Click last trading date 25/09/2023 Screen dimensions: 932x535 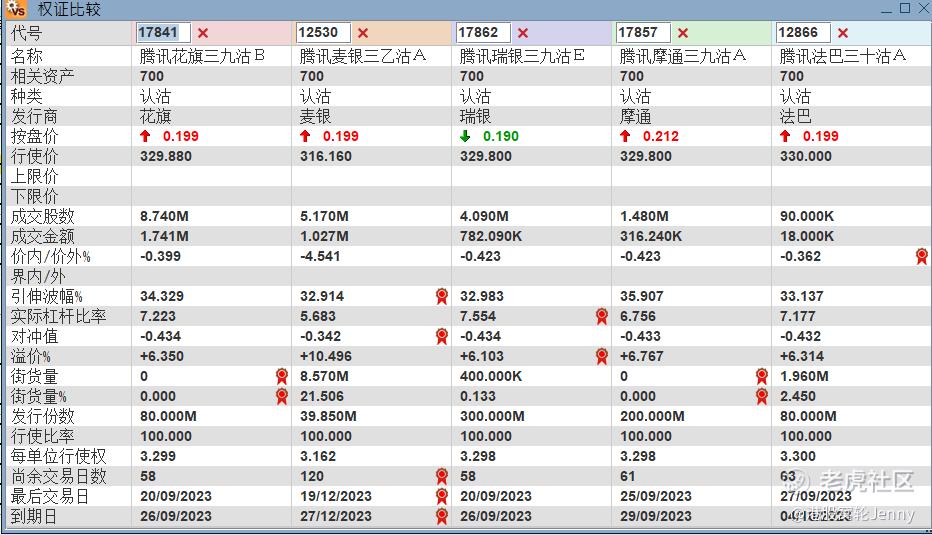(656, 496)
